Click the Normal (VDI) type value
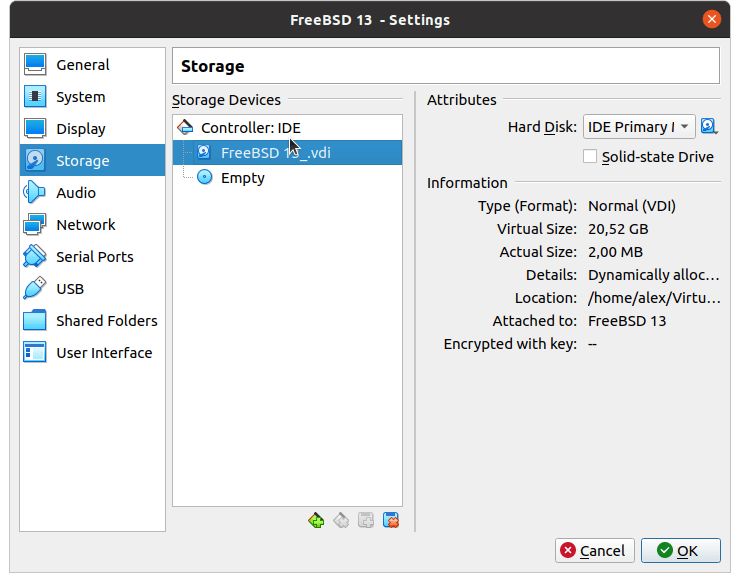740x582 pixels. 632,206
